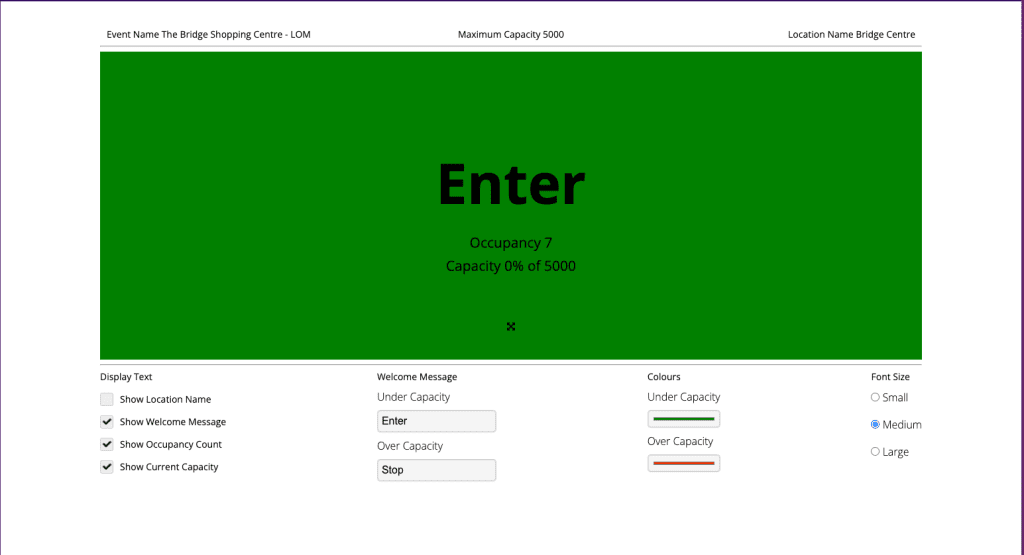Click the Colours section heading

tap(664, 377)
